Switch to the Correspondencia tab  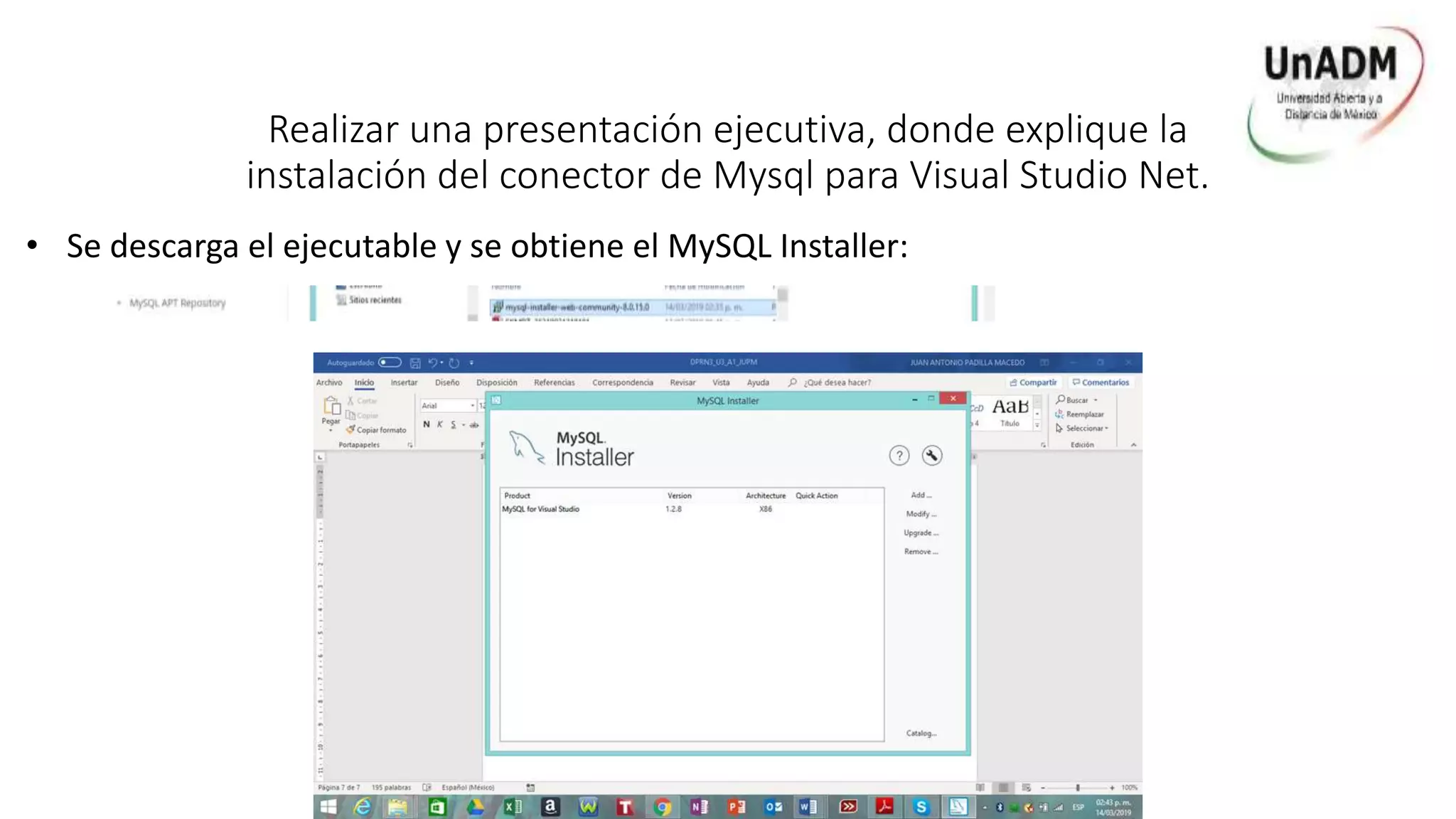623,382
